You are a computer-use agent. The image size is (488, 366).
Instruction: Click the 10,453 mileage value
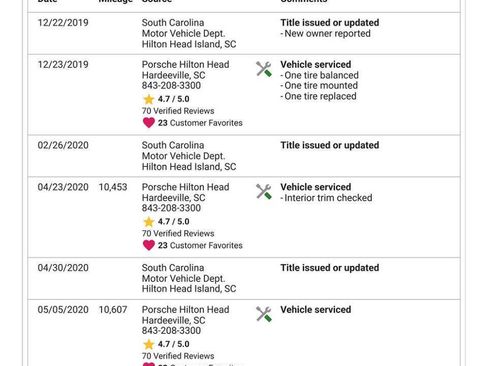tap(113, 187)
